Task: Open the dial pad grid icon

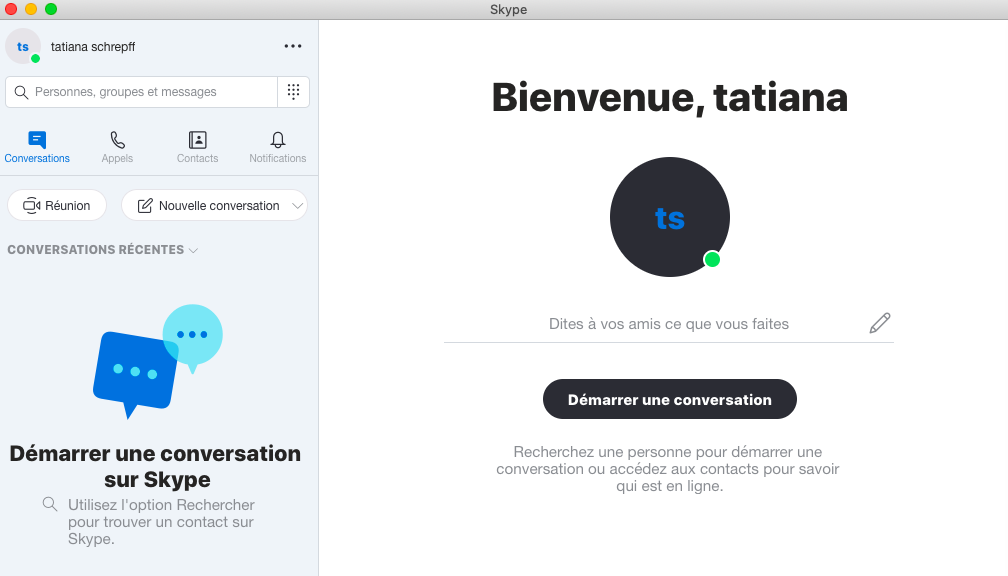Action: click(x=293, y=92)
